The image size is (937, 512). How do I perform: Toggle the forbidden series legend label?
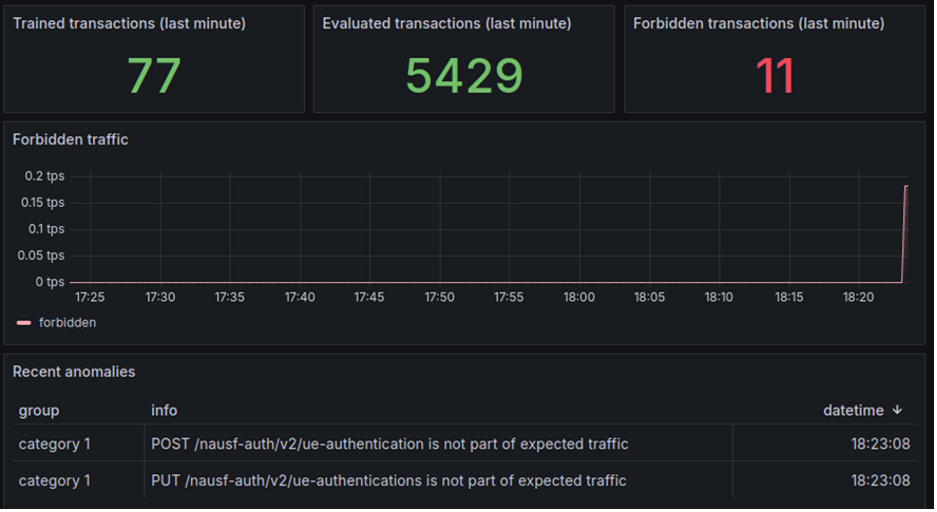pyautogui.click(x=67, y=323)
